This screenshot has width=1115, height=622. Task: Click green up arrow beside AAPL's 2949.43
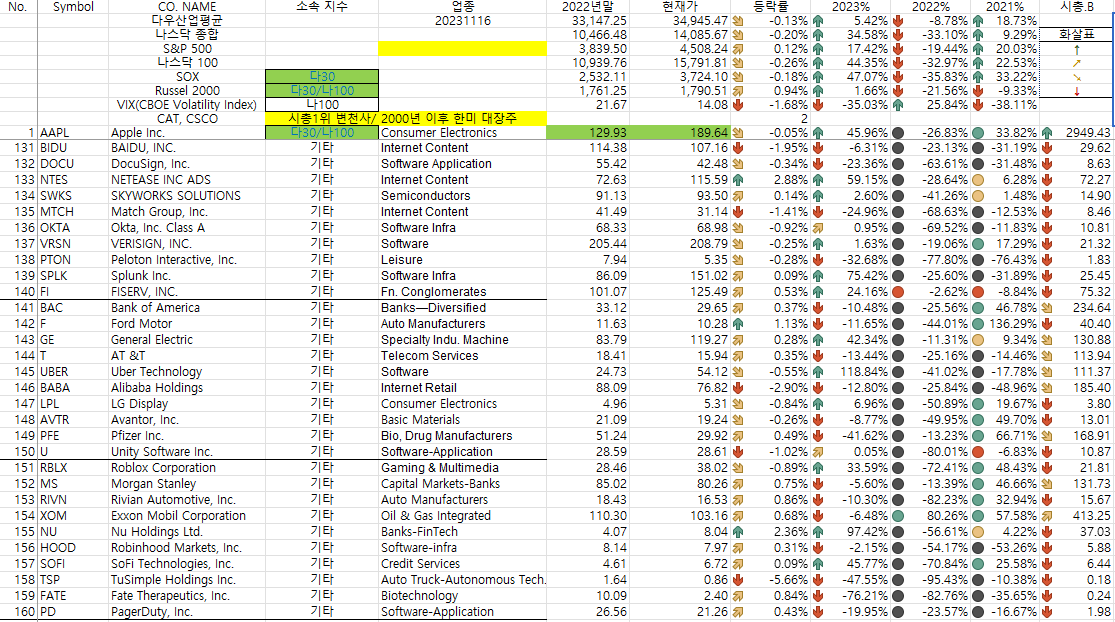1047,132
